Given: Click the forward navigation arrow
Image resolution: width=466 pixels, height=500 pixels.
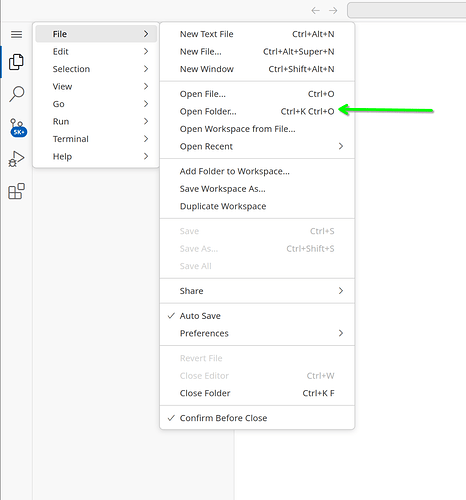Looking at the screenshot, I should tap(333, 11).
